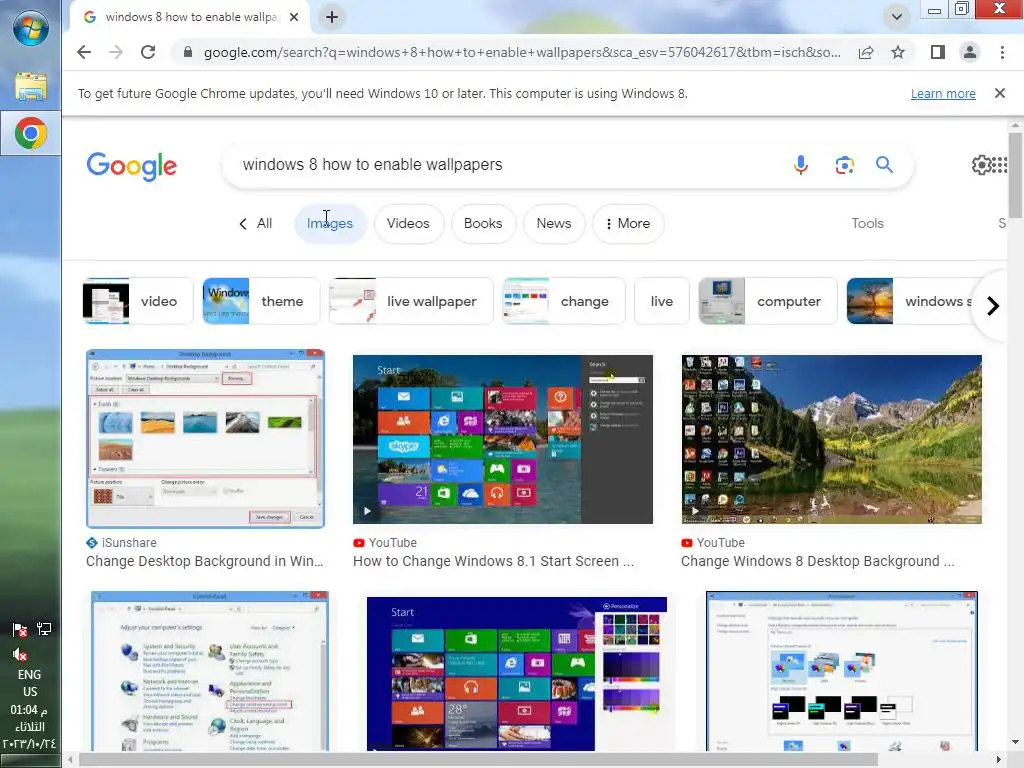The width and height of the screenshot is (1024, 768).
Task: Open the Chrome three-dot menu
Action: pos(1002,52)
